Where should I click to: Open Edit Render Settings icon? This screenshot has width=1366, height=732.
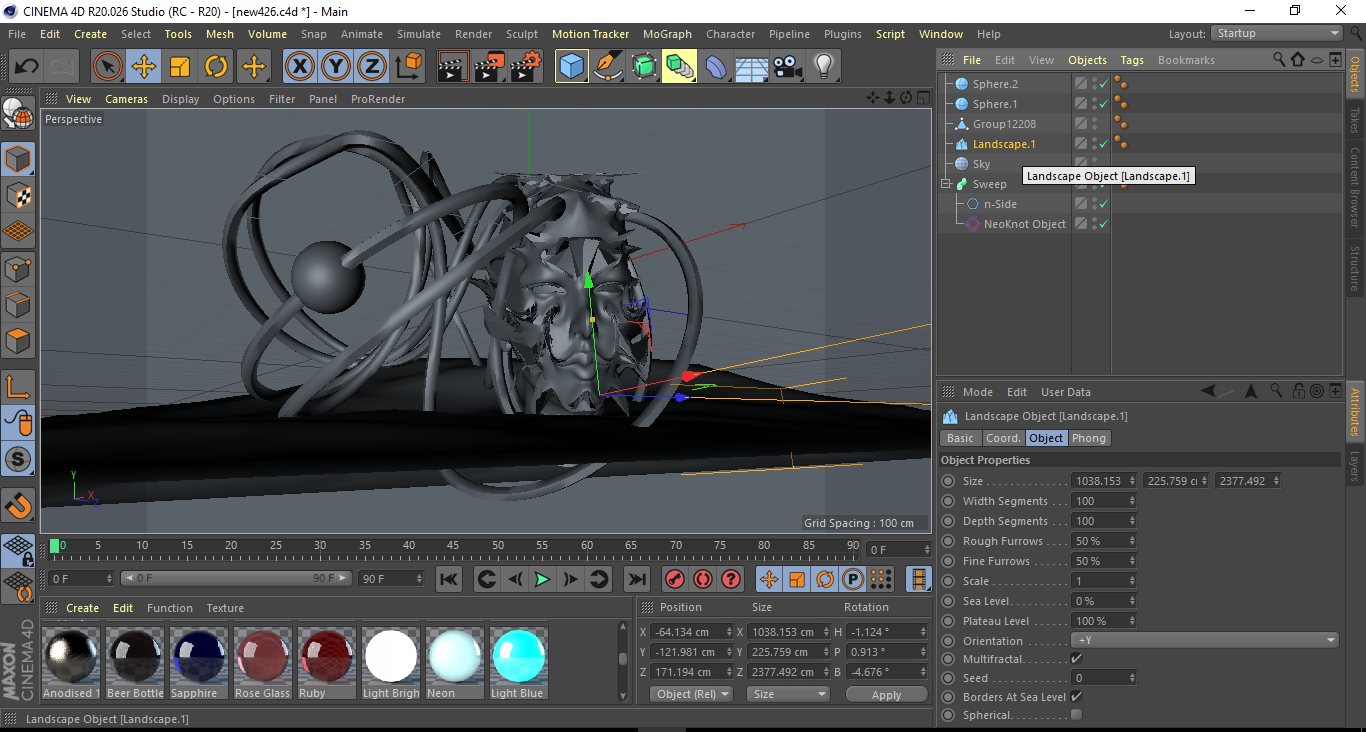coord(526,67)
